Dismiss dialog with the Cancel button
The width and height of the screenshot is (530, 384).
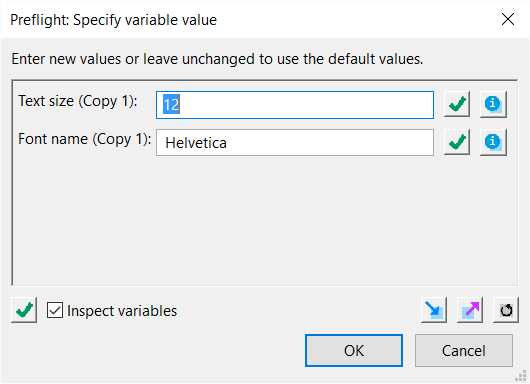pyautogui.click(x=464, y=351)
